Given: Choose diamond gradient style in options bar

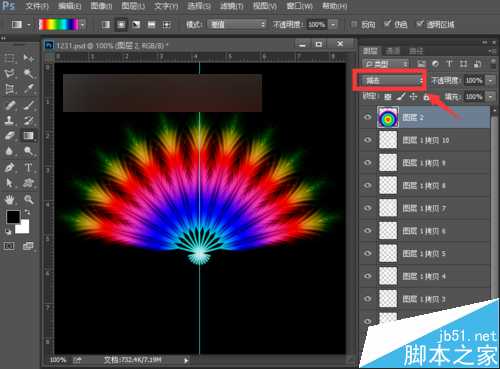Looking at the screenshot, I should [166, 25].
